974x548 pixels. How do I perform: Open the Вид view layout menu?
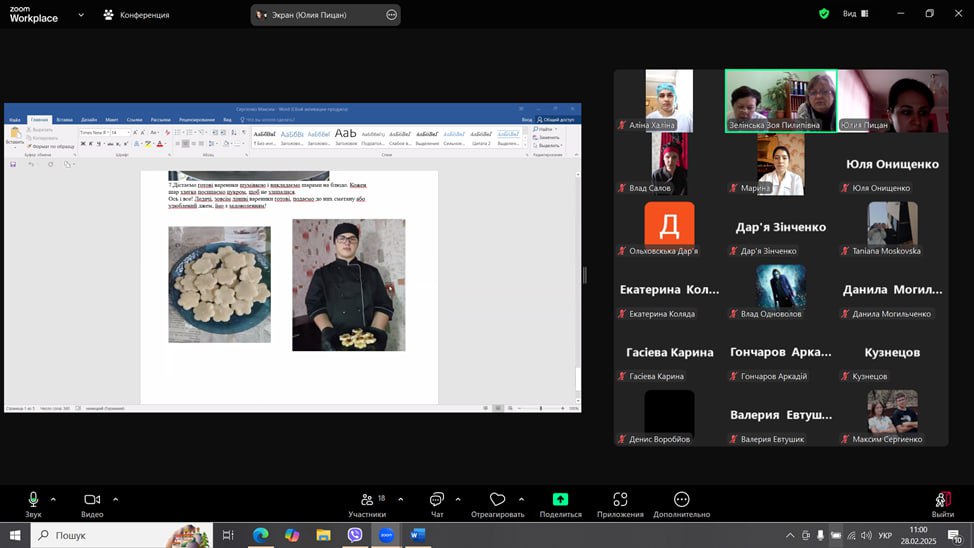(x=855, y=14)
